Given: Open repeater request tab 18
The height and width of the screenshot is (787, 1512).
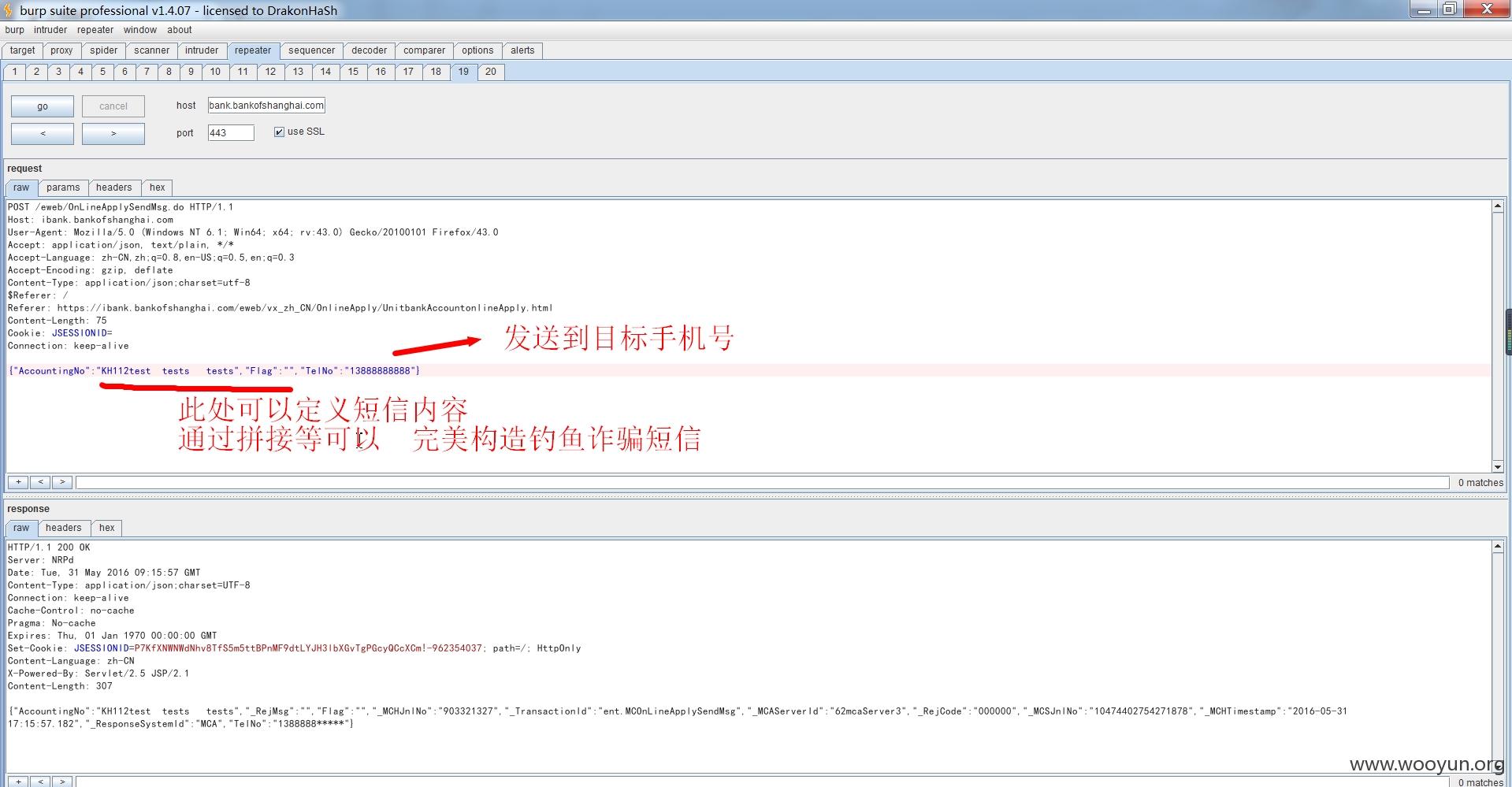Looking at the screenshot, I should coord(436,72).
